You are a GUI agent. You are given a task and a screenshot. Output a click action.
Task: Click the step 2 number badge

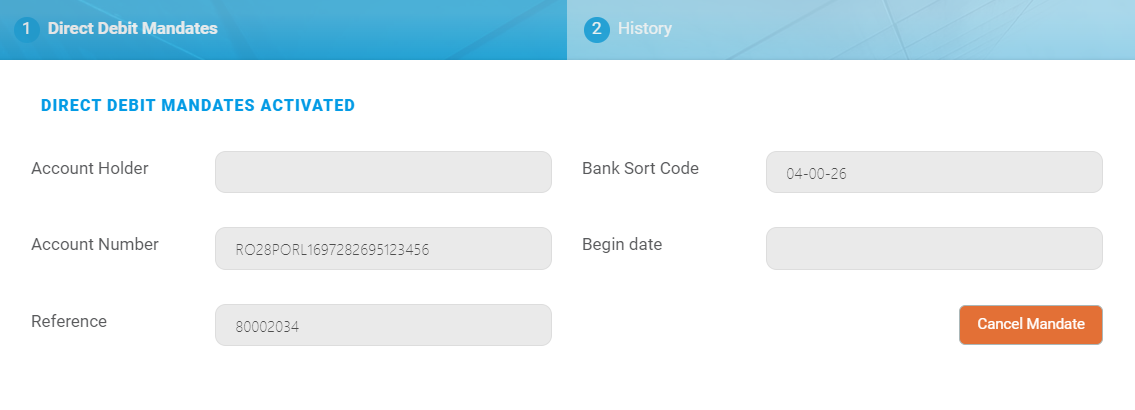coord(597,29)
